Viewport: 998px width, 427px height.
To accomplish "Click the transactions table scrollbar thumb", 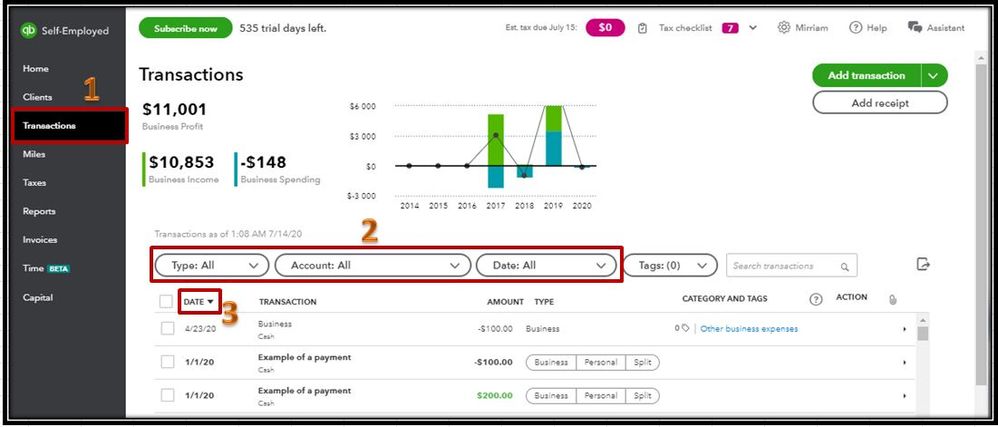I will pos(922,333).
